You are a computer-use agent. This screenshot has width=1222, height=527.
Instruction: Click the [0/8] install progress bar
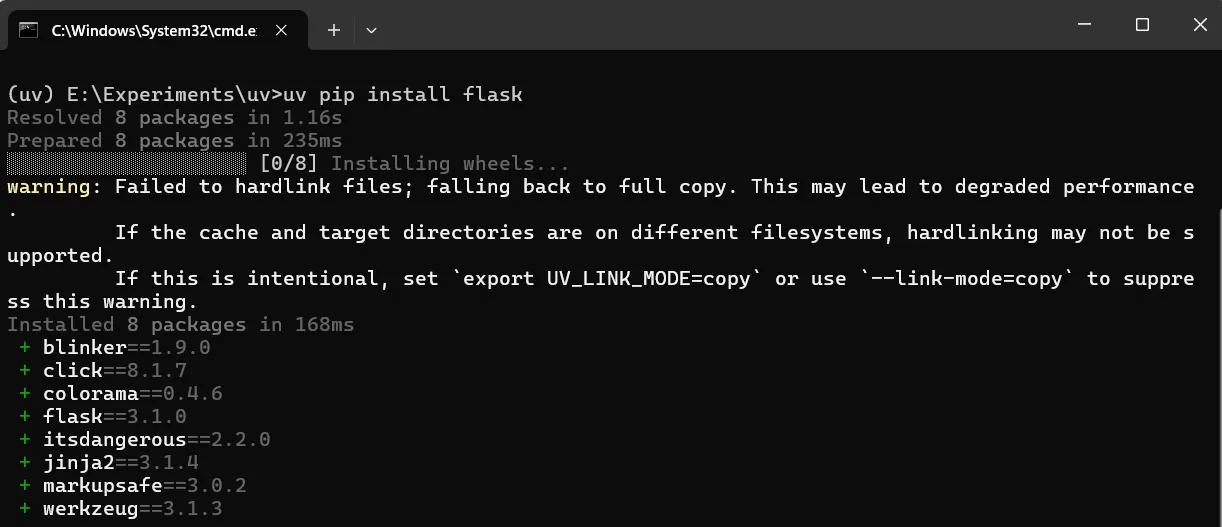[127, 164]
